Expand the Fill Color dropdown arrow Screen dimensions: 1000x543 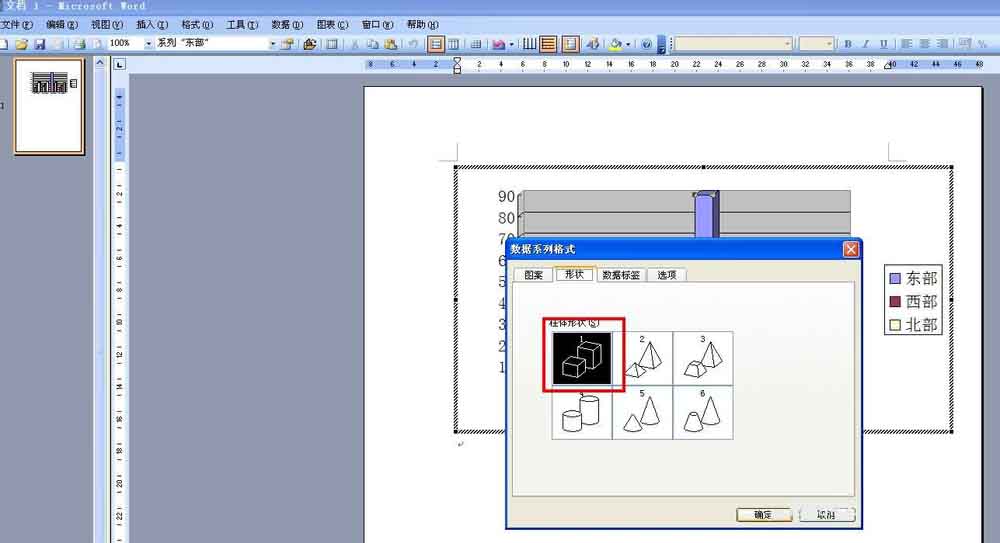point(628,44)
